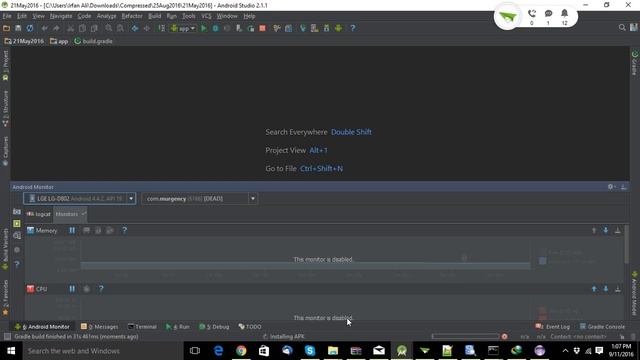Image resolution: width=640 pixels, height=360 pixels.
Task: Open the Navigate menu
Action: 61,16
